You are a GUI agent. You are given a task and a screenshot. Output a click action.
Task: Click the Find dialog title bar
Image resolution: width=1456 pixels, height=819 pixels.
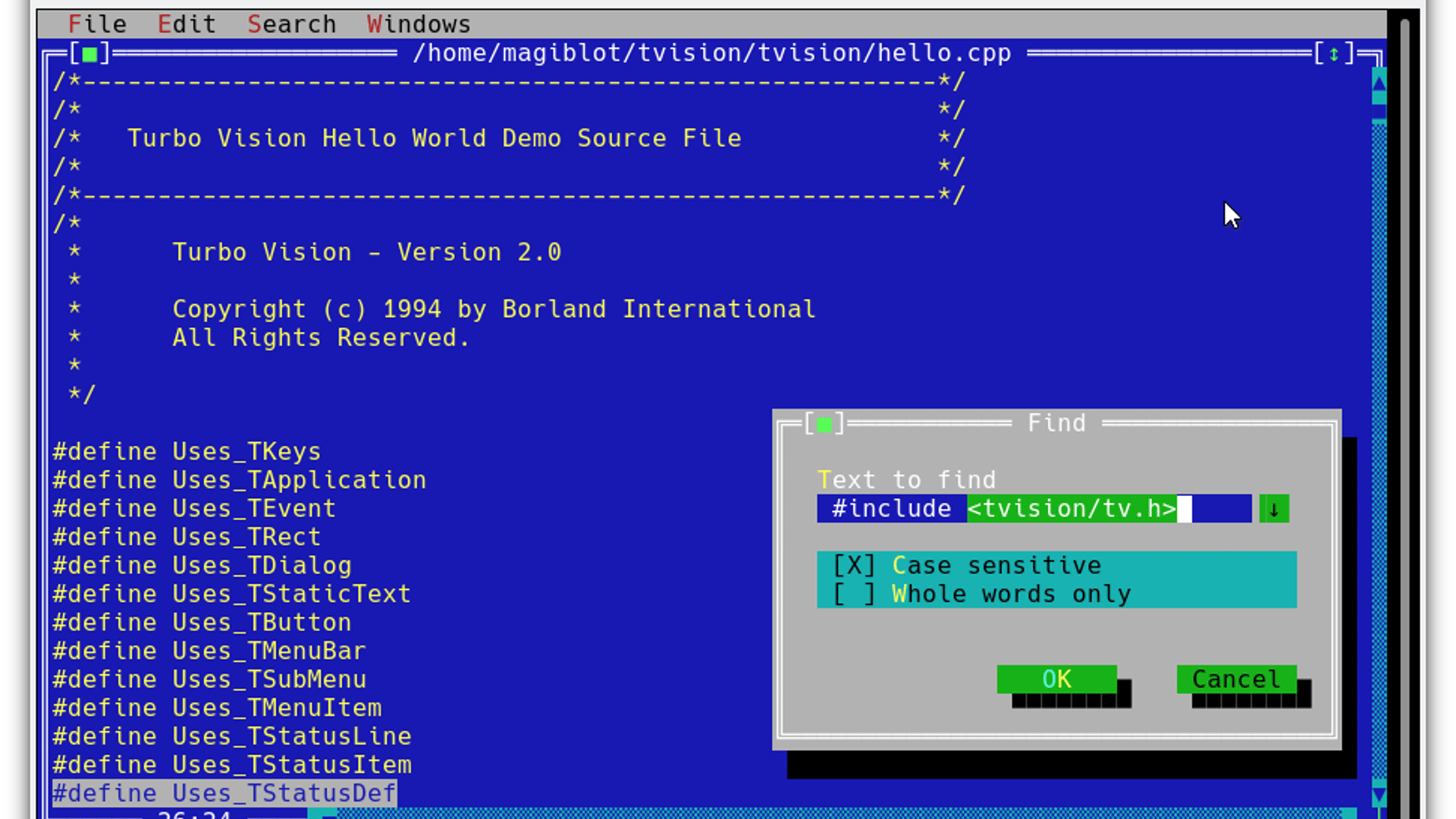[x=1056, y=423]
